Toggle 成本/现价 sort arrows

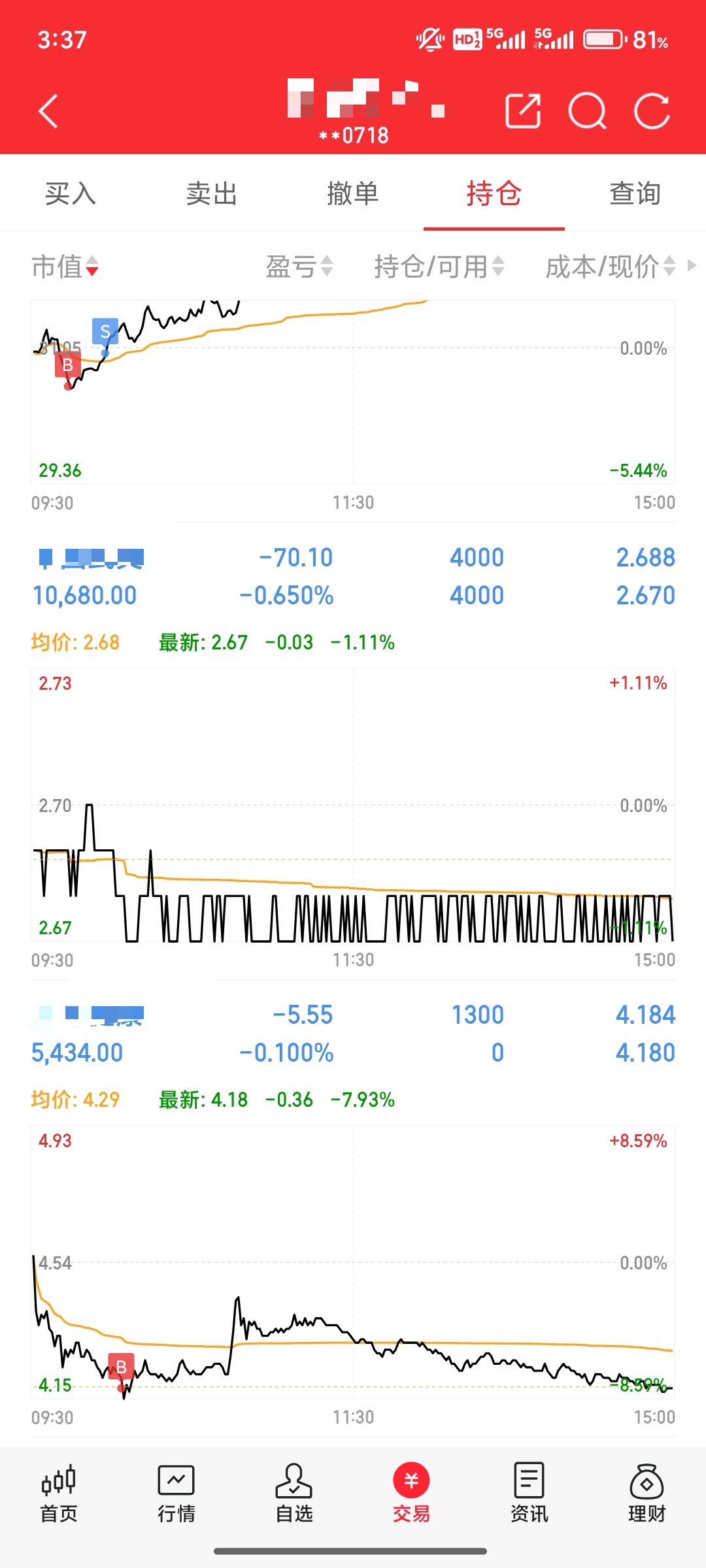click(x=611, y=267)
